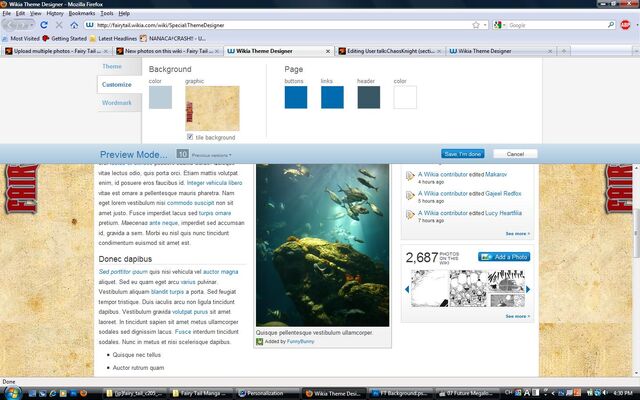
Task: Open the Gajeel Redfox link
Action: pos(503,193)
